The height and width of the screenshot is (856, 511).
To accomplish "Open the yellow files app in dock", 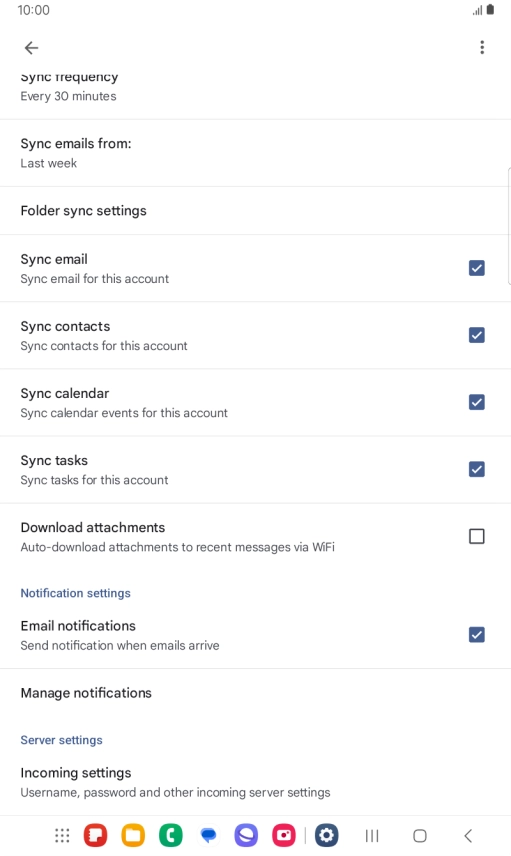I will (x=133, y=835).
